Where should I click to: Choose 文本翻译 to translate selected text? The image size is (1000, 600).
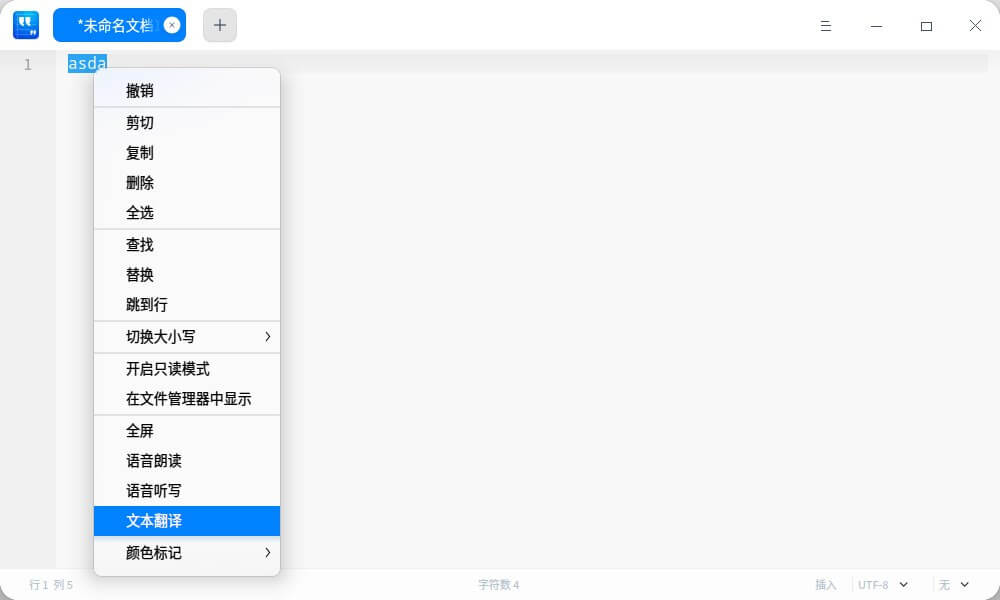click(153, 521)
